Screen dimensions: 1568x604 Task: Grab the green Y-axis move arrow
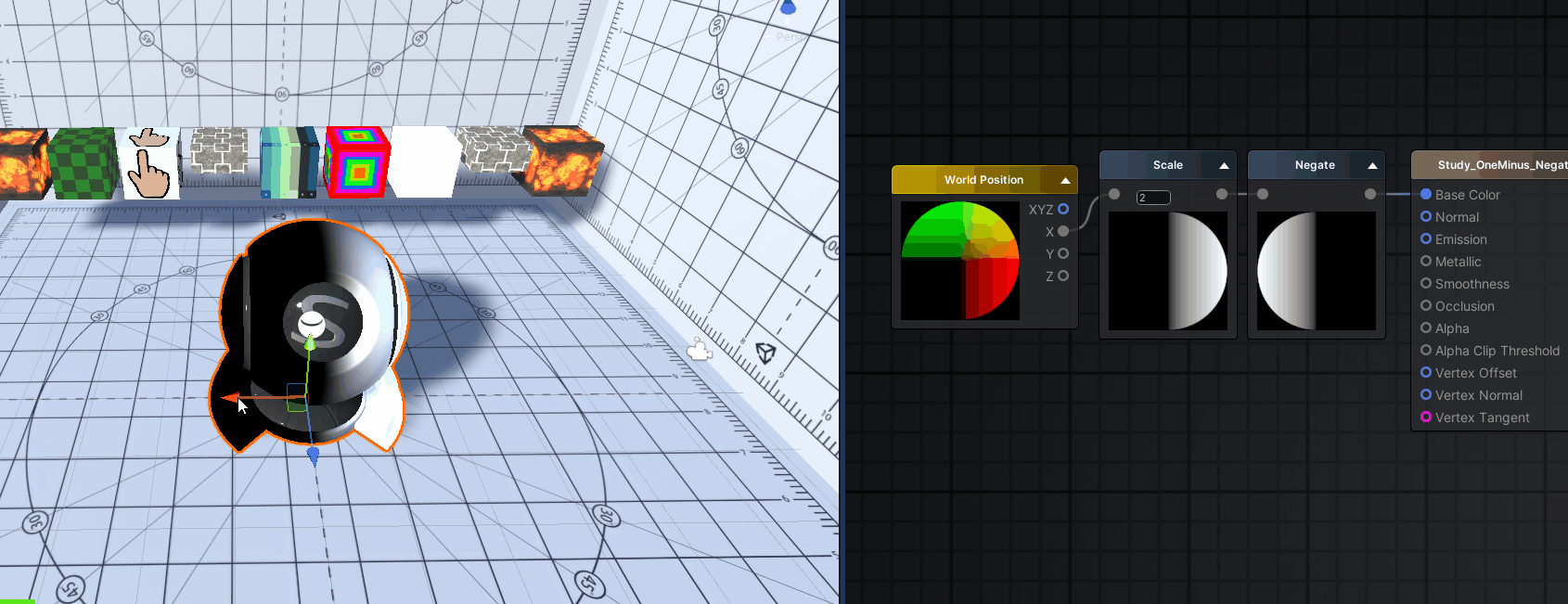(311, 341)
